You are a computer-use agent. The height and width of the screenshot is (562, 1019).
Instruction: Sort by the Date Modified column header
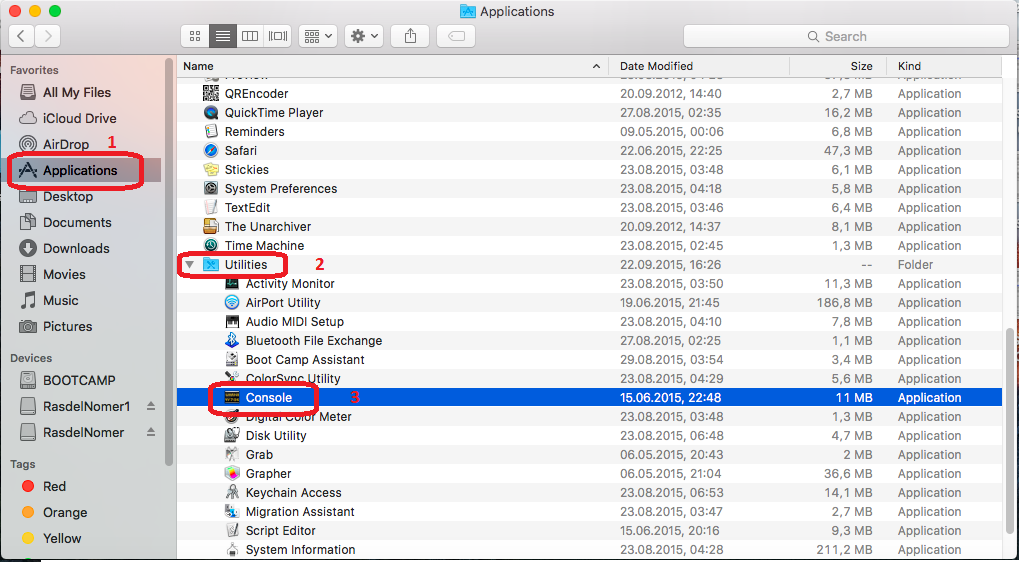[x=699, y=66]
